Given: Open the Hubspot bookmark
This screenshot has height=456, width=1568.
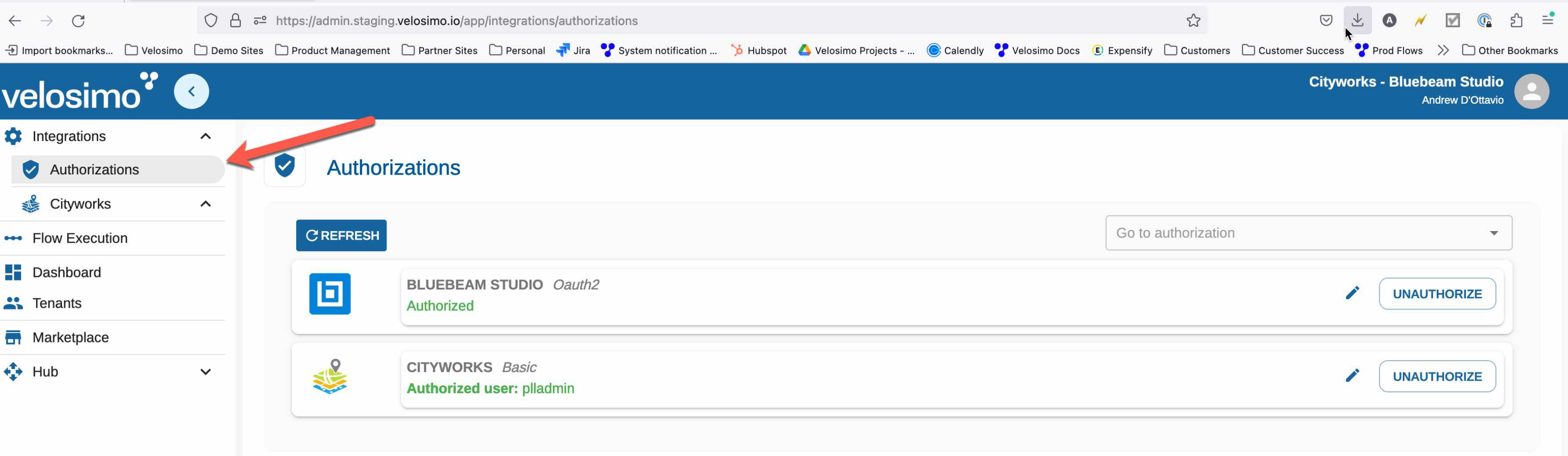Looking at the screenshot, I should pos(759,50).
